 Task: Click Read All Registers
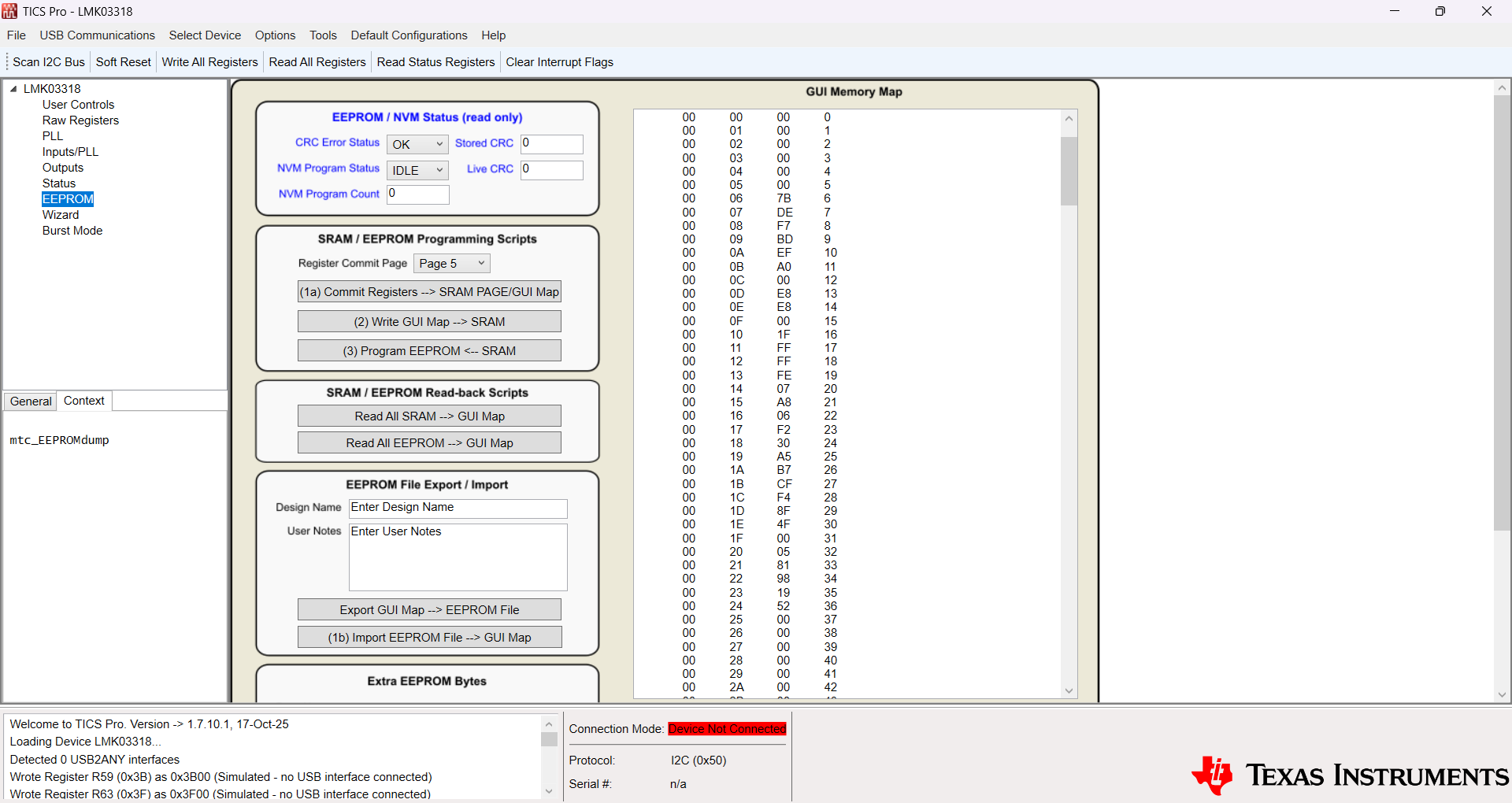click(x=317, y=62)
